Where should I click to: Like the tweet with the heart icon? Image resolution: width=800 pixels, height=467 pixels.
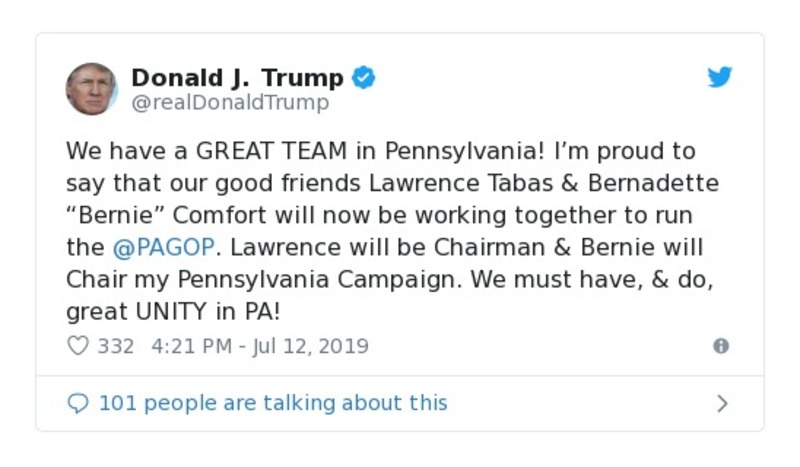pyautogui.click(x=78, y=346)
